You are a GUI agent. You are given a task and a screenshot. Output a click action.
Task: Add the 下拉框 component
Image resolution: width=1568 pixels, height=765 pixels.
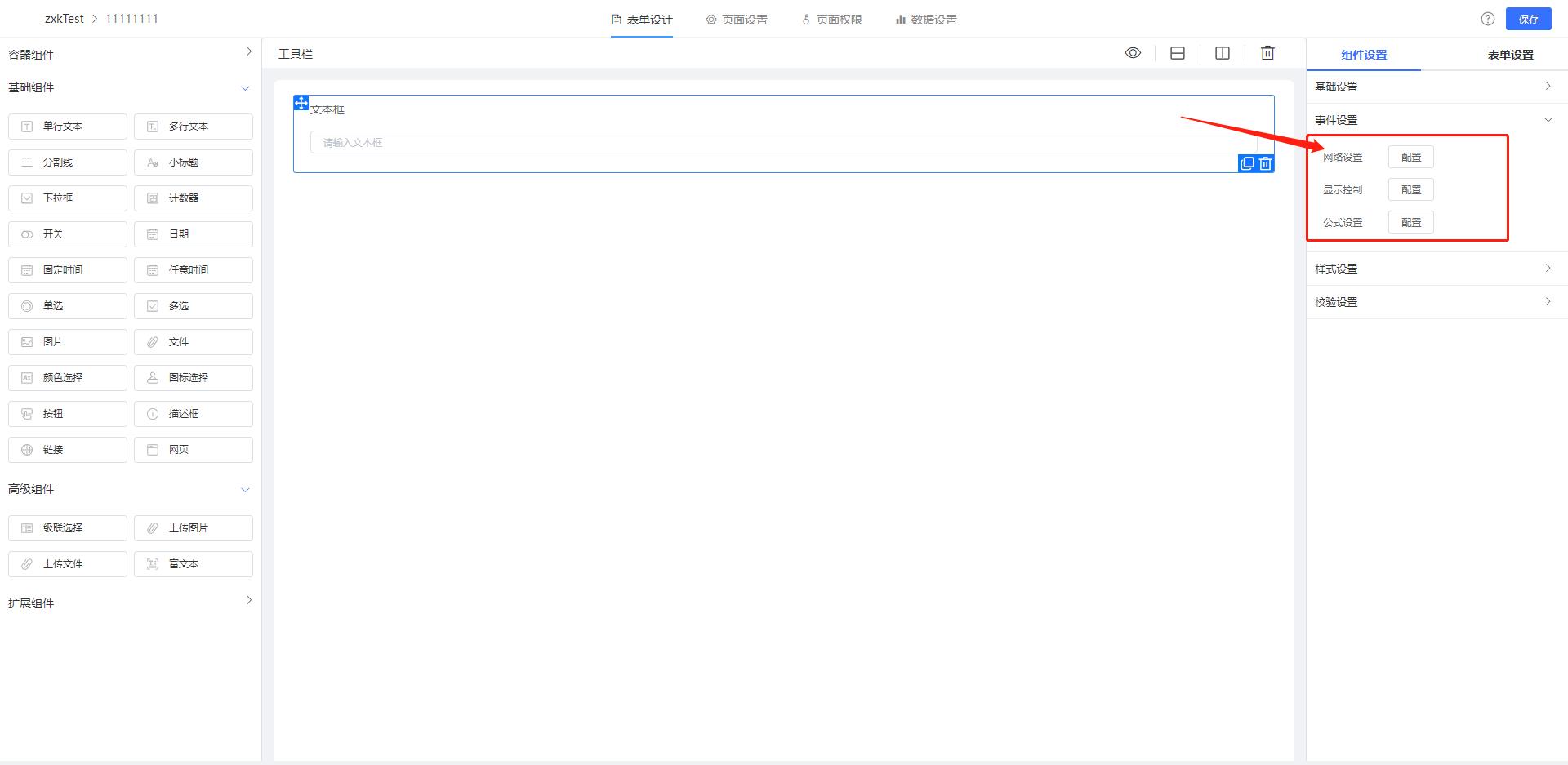(x=68, y=198)
